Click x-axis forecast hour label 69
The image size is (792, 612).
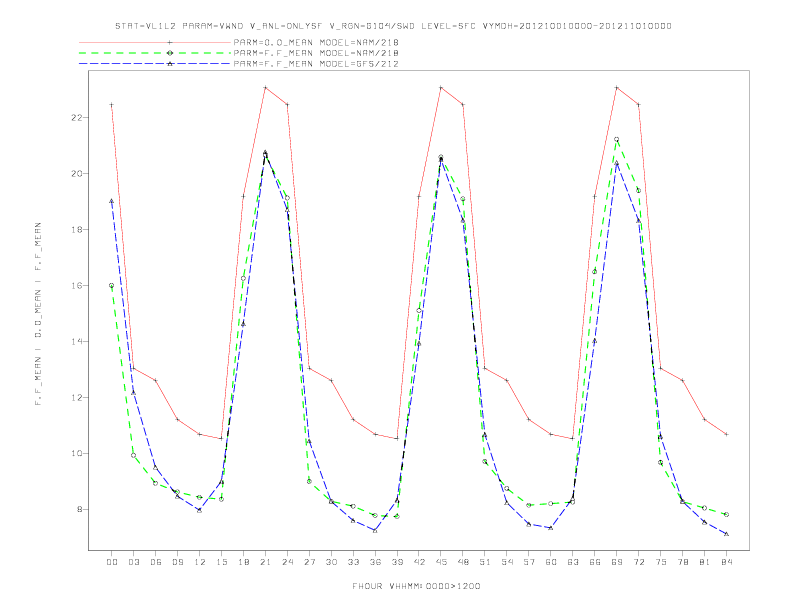coord(617,562)
